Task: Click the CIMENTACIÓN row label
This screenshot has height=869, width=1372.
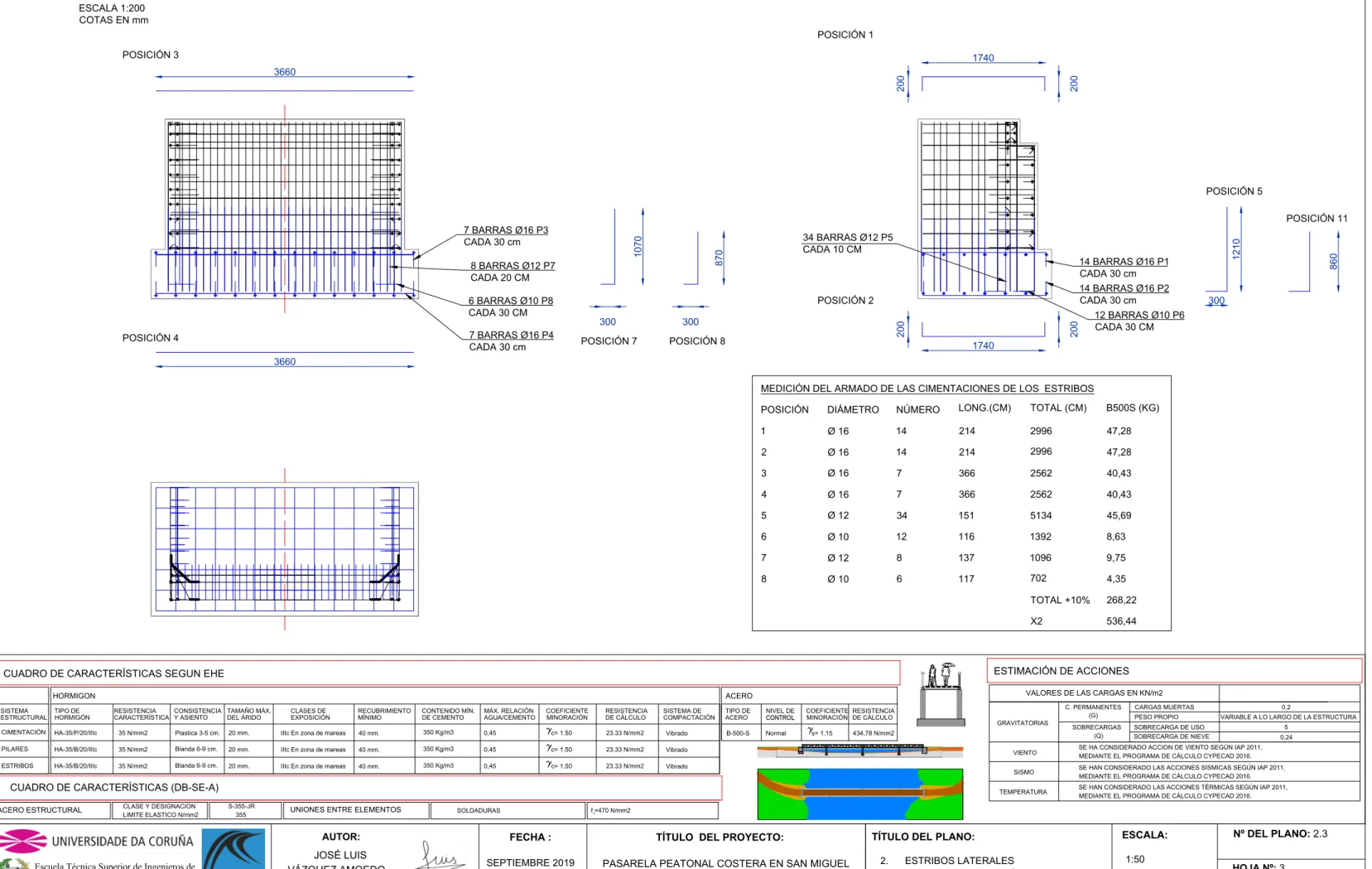Action: (23, 732)
